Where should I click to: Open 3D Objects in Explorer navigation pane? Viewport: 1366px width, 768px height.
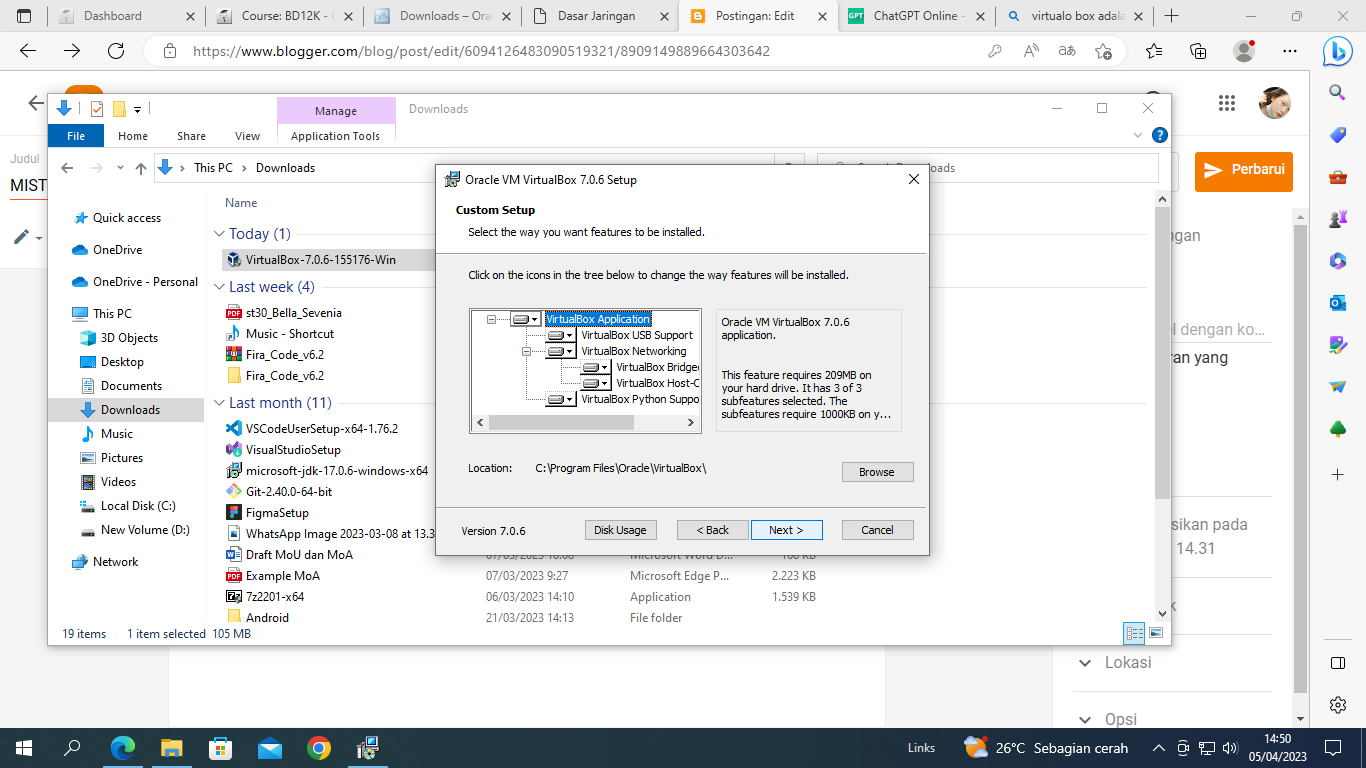pos(129,338)
